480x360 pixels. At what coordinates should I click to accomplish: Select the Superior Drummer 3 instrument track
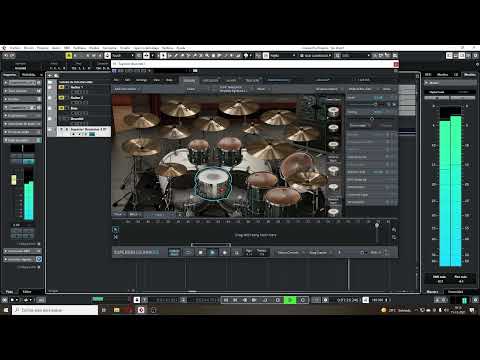pos(83,131)
